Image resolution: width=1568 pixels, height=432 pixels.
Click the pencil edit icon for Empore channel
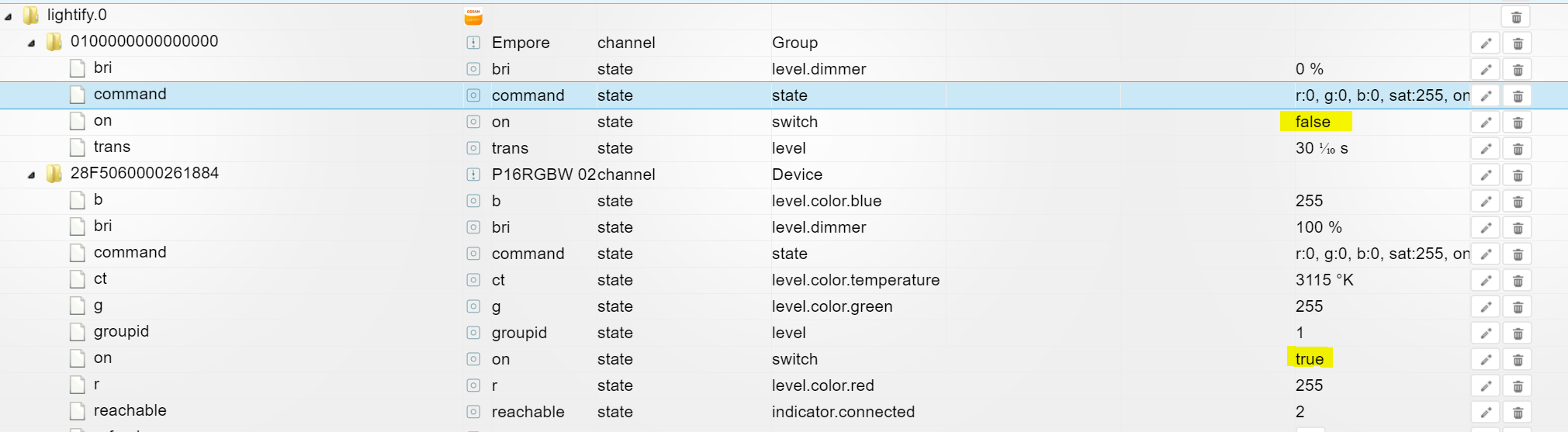pos(1485,43)
